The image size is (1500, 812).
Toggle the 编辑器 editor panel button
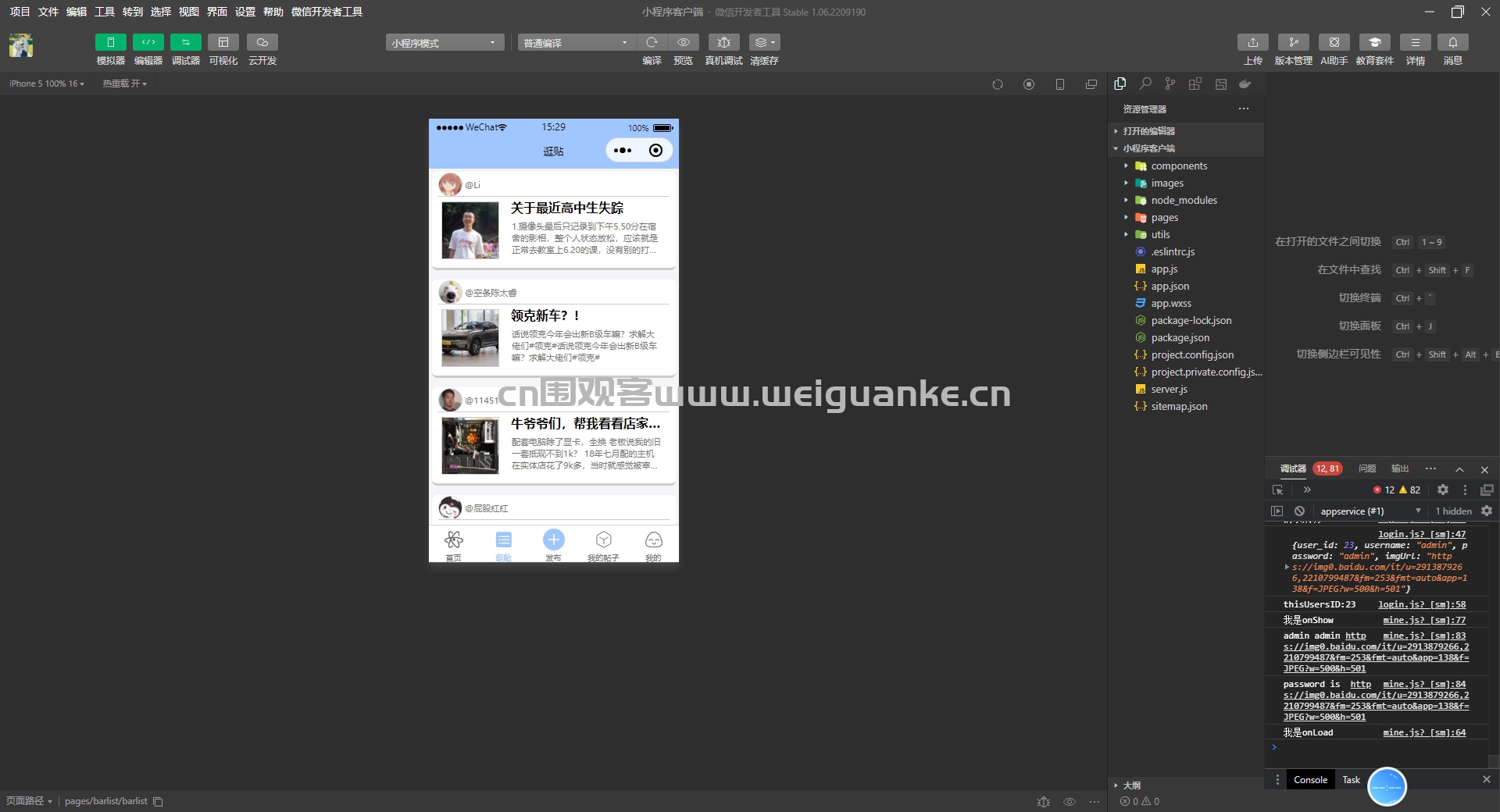[148, 42]
